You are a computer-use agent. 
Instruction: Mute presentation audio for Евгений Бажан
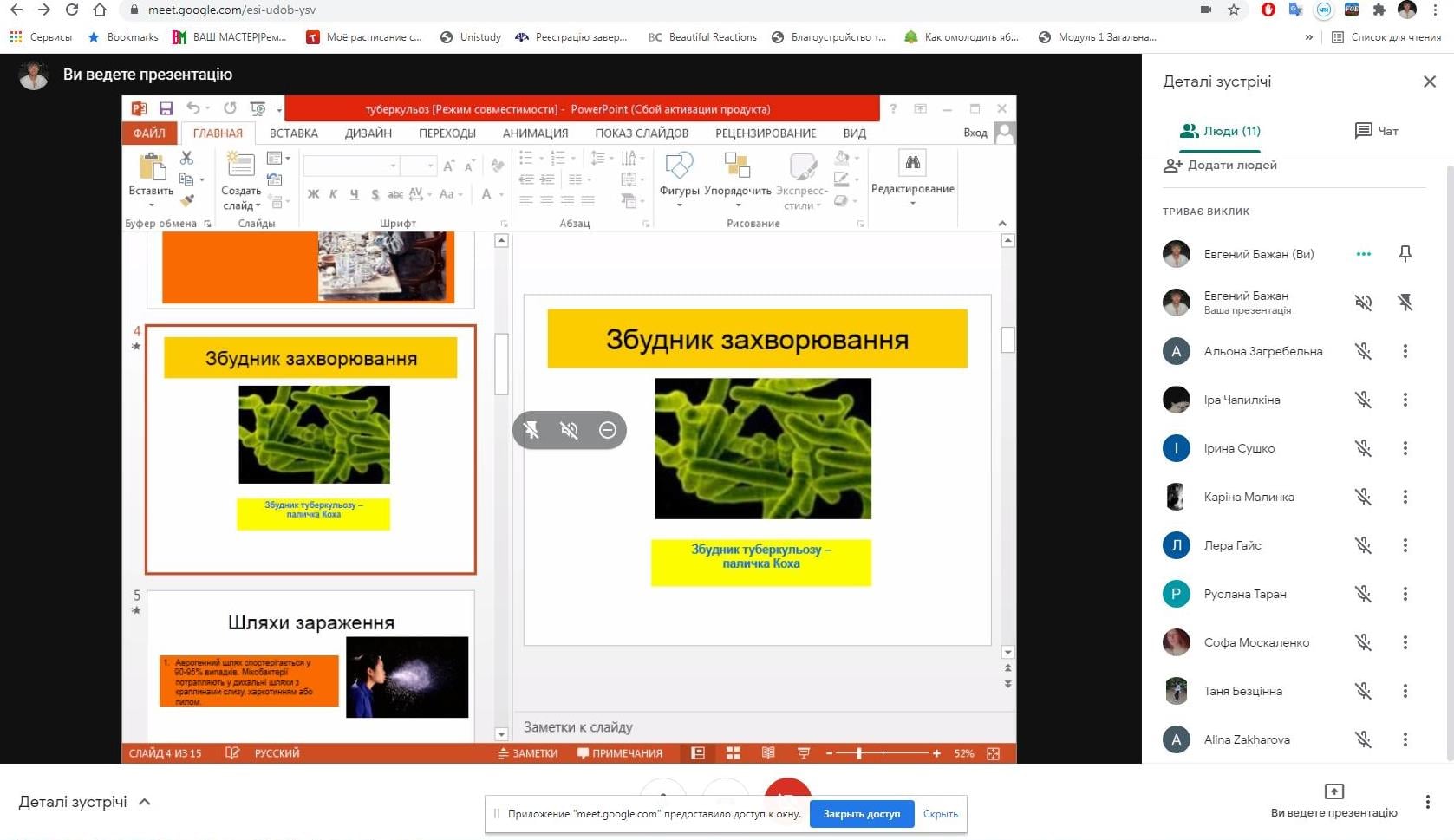pos(1363,303)
